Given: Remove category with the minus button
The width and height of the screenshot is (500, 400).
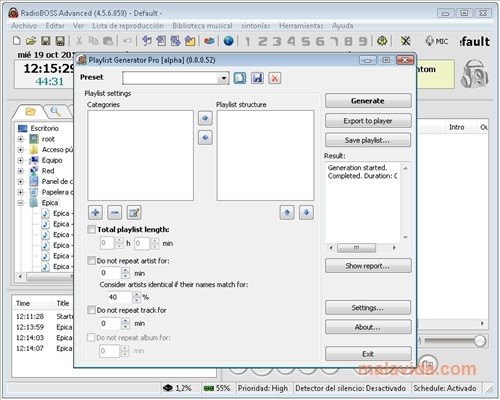Looking at the screenshot, I should (115, 212).
